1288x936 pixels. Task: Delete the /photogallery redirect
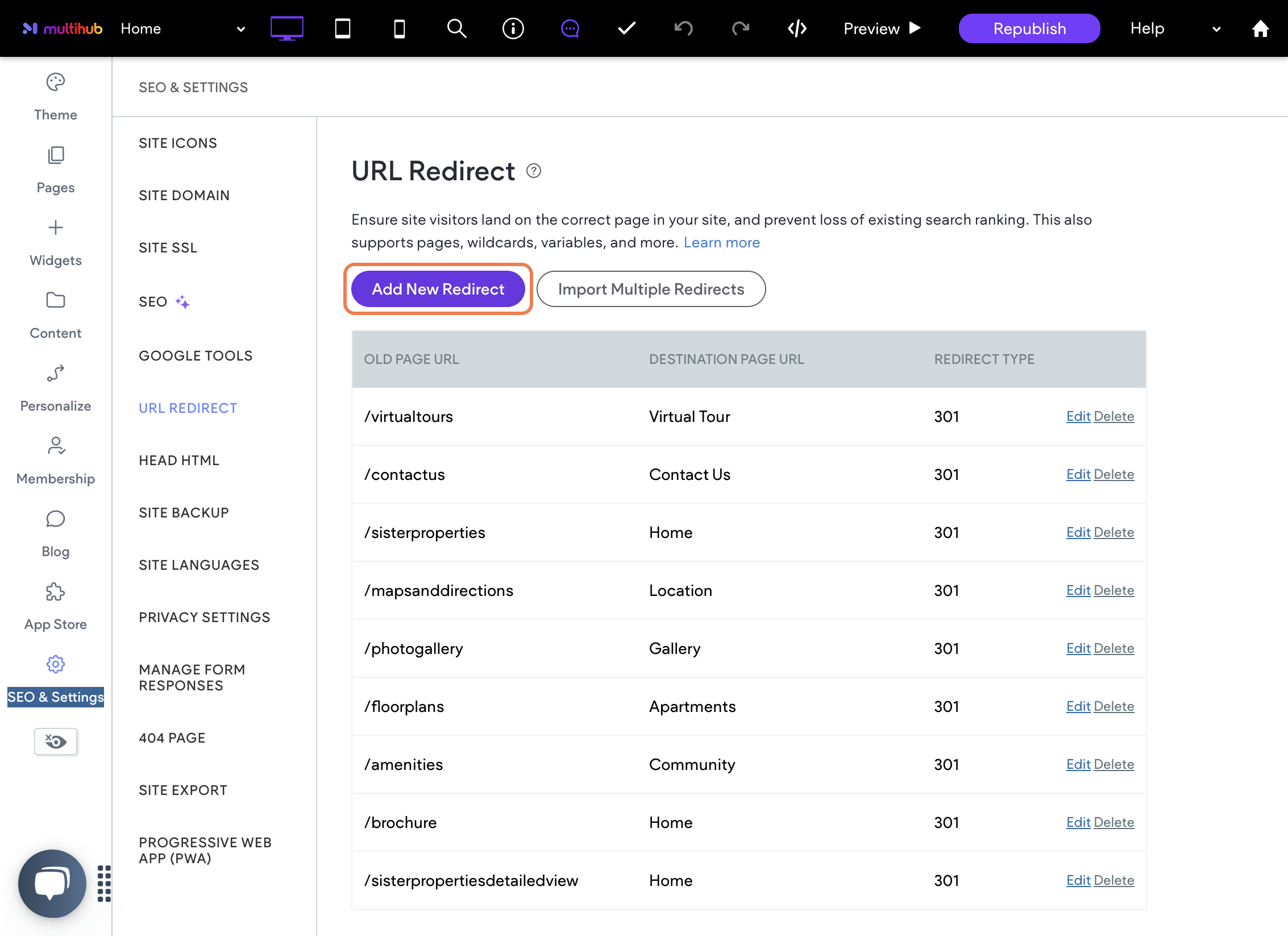[1114, 648]
